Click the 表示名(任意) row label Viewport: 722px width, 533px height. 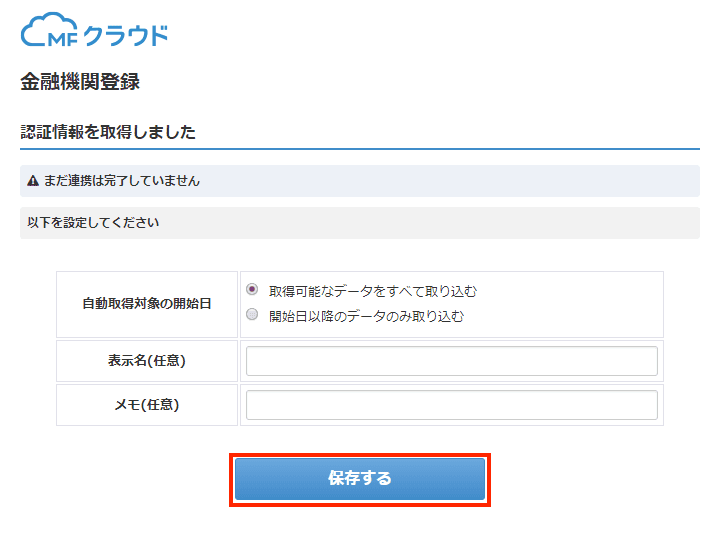pyautogui.click(x=147, y=361)
